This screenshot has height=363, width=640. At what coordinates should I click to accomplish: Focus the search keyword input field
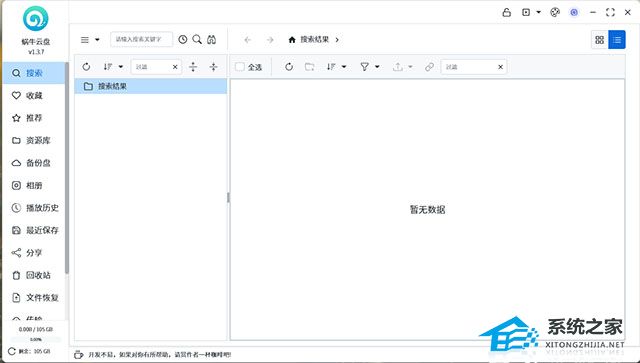[x=141, y=40]
